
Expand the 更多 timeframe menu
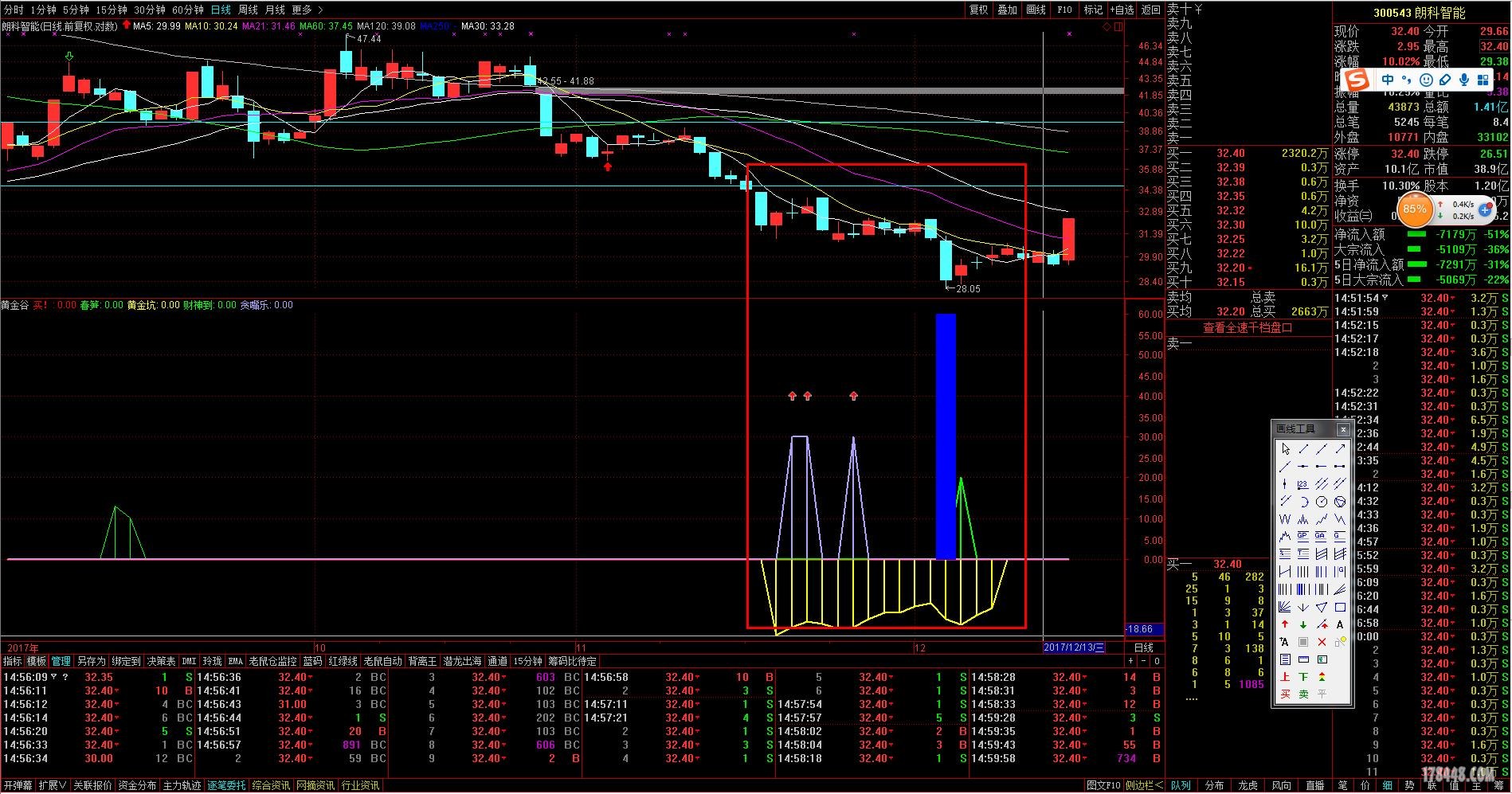coord(307,10)
